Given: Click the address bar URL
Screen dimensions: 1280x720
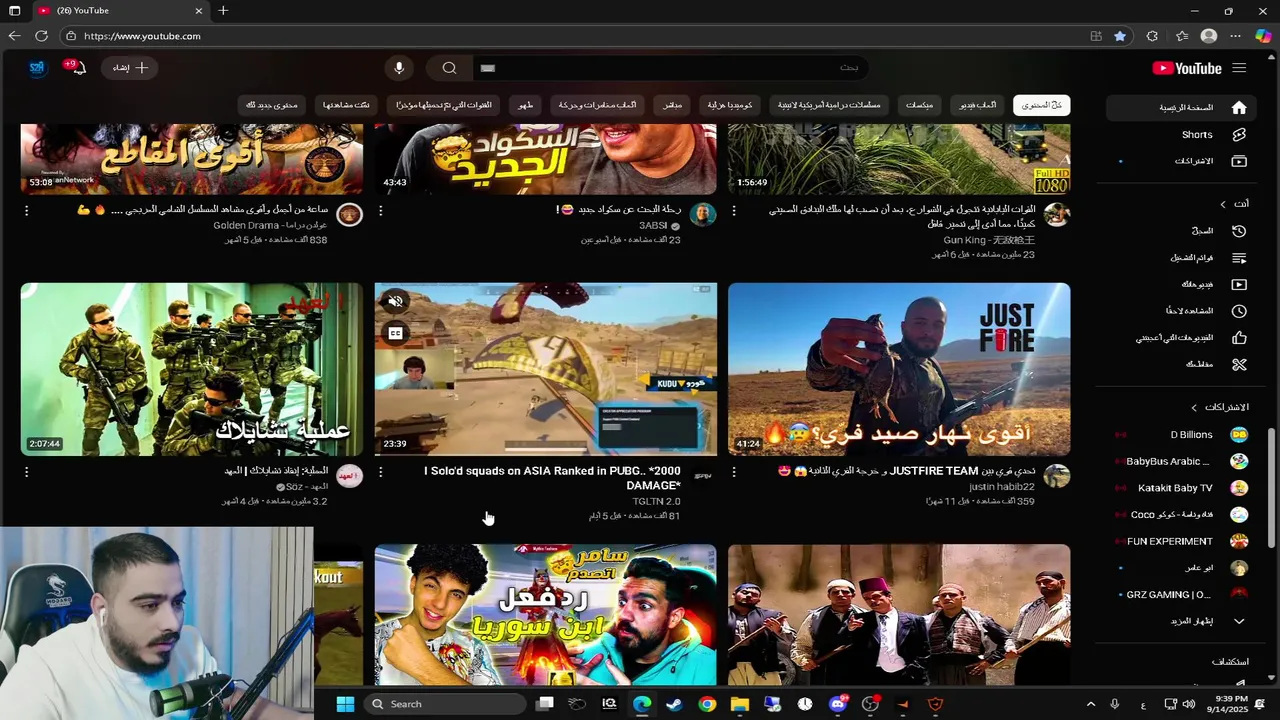Looking at the screenshot, I should click(x=142, y=36).
